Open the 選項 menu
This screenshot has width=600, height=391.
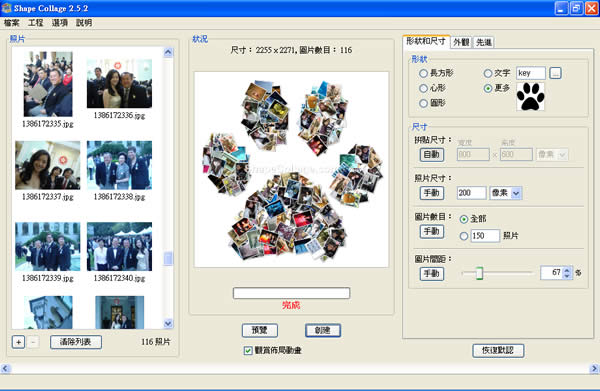coord(60,23)
